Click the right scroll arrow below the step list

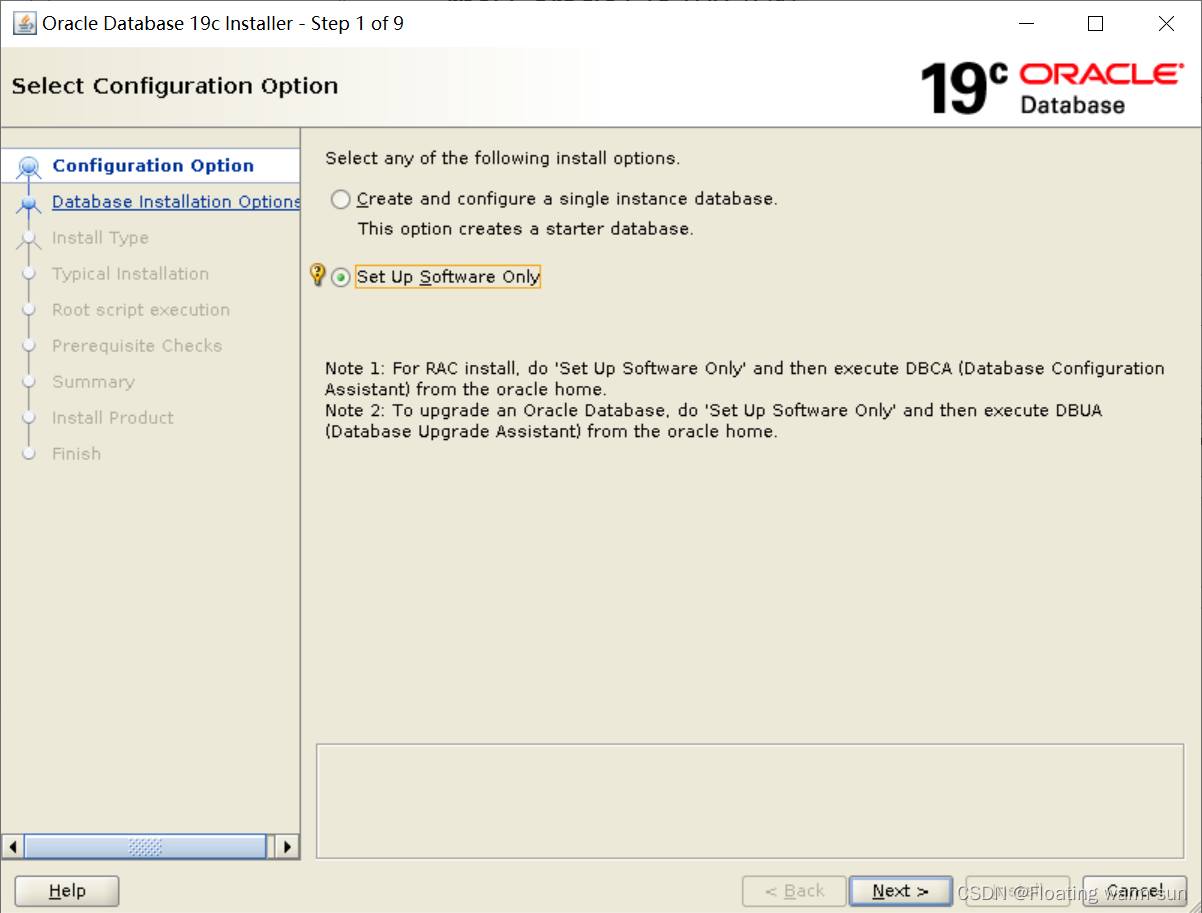pyautogui.click(x=287, y=846)
